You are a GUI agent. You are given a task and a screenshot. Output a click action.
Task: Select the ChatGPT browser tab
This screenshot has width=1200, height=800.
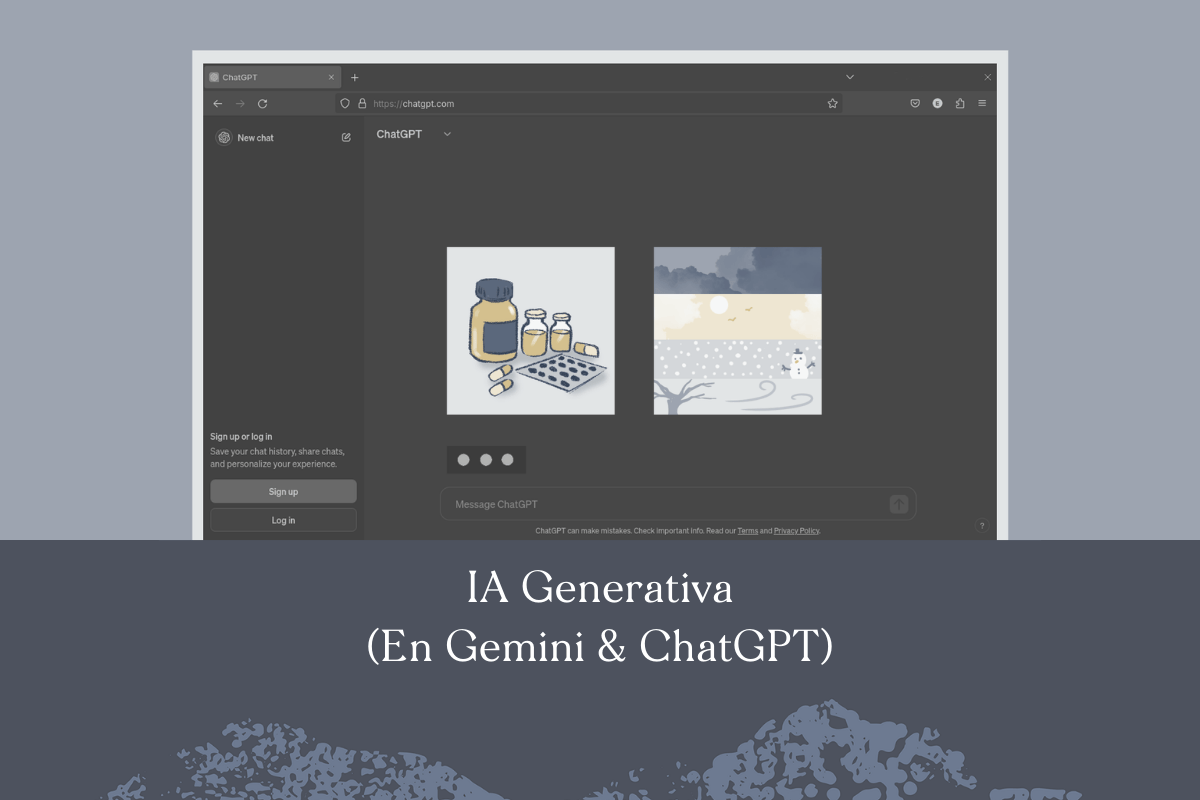coord(272,77)
